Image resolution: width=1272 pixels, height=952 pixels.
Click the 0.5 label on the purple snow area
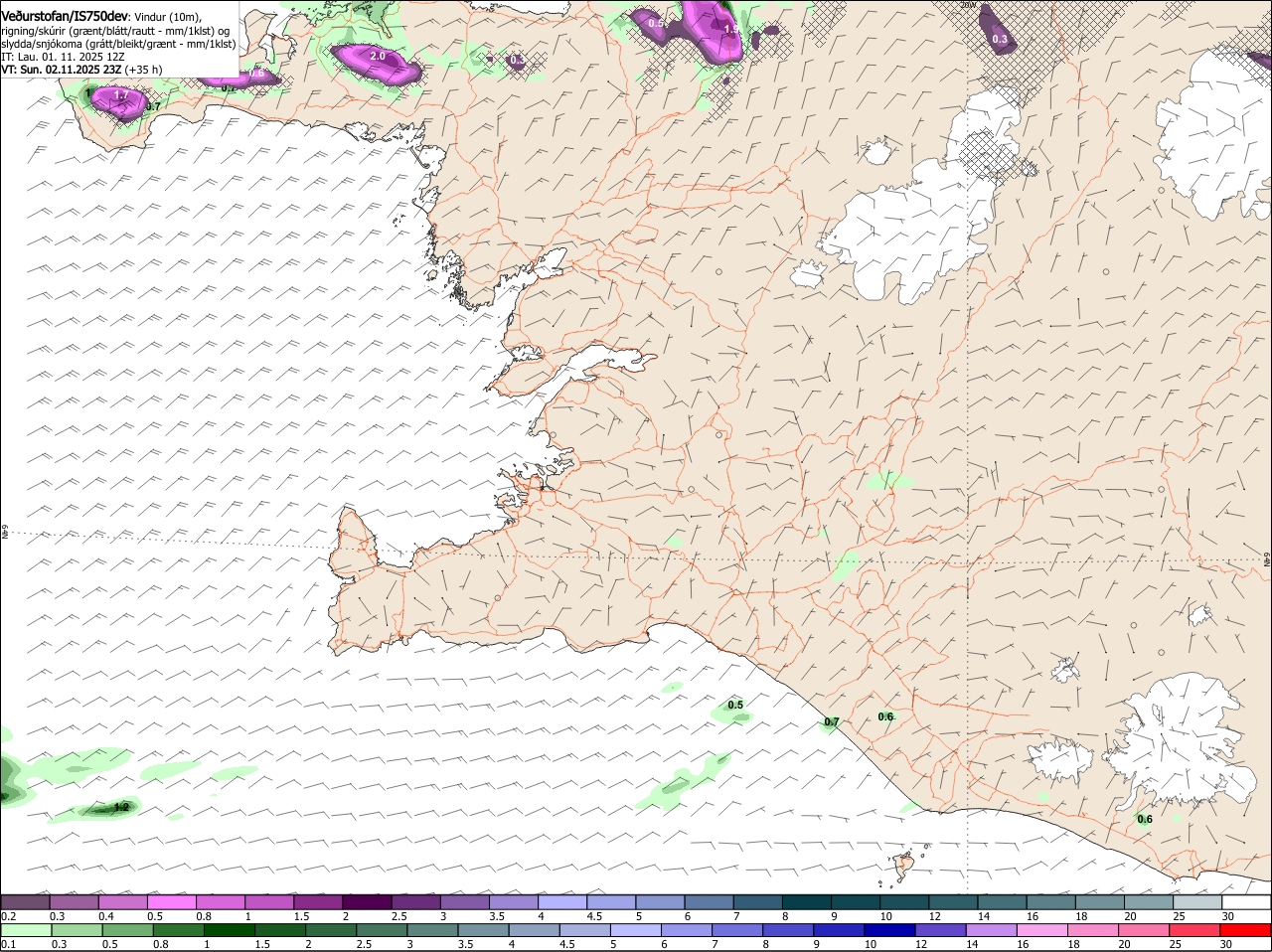click(x=656, y=23)
